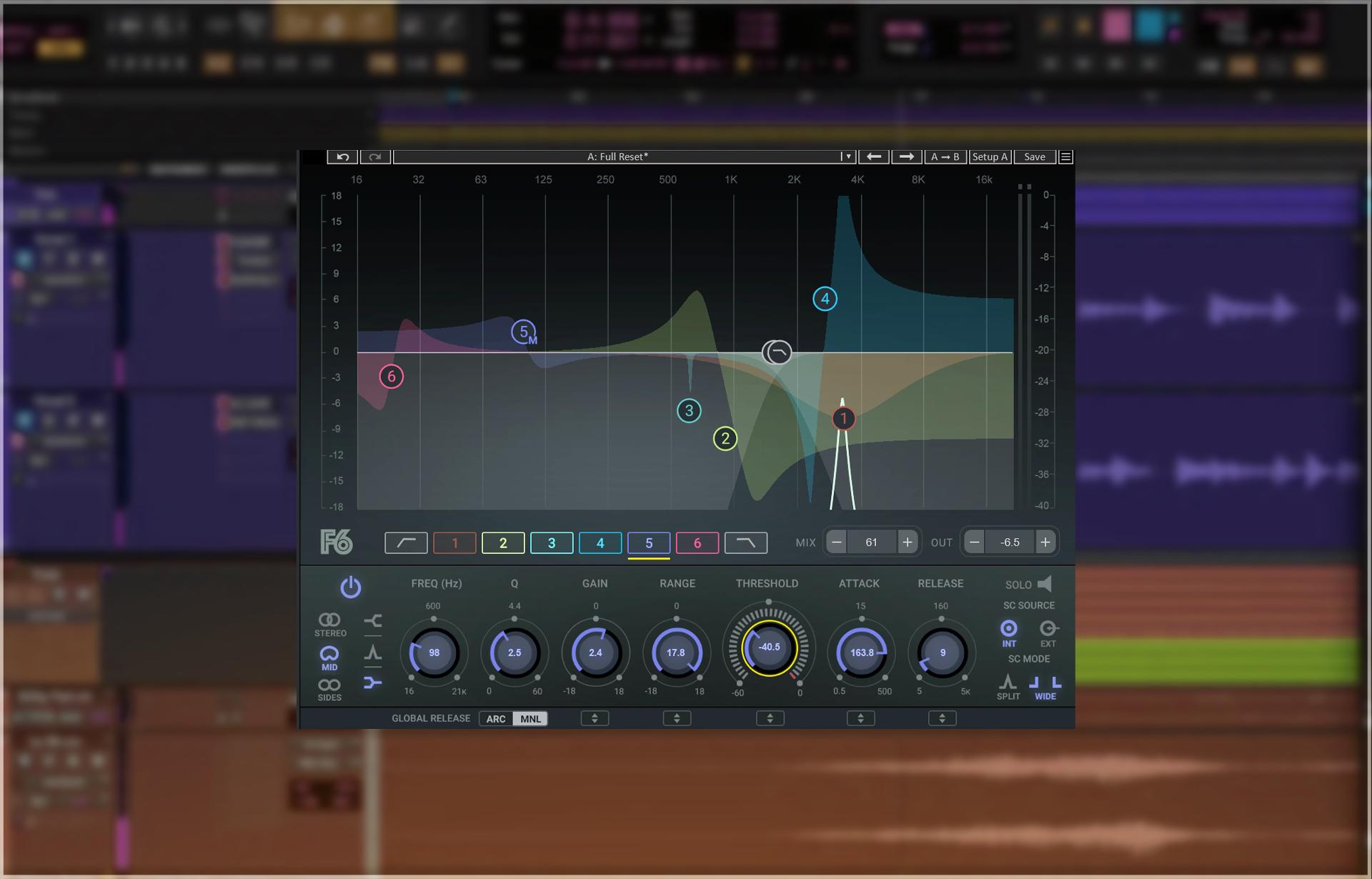Image resolution: width=1372 pixels, height=879 pixels.
Task: Click the MIX value field showing 61
Action: (871, 542)
